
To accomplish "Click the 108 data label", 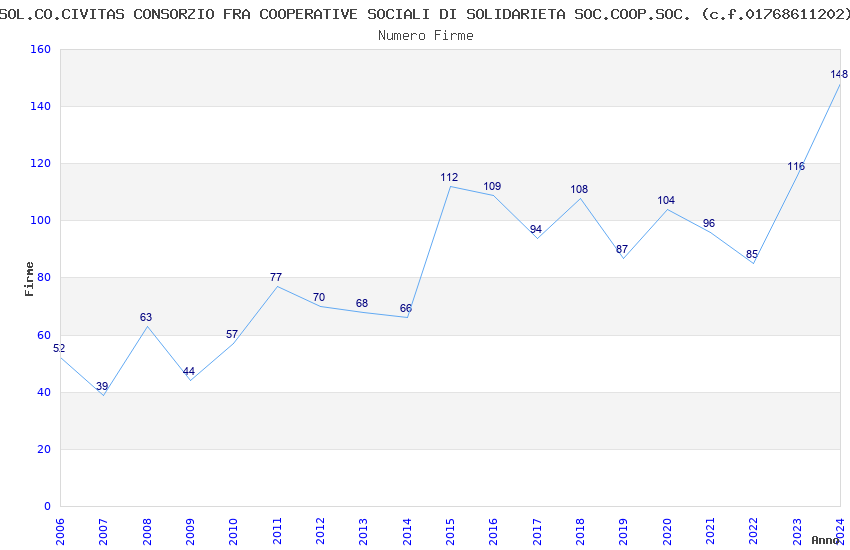I will (x=579, y=189).
